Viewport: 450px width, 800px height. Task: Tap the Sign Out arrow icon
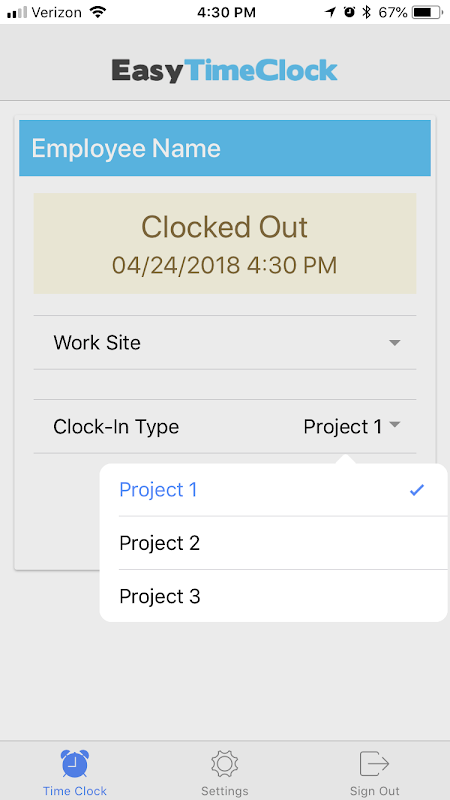pos(374,764)
